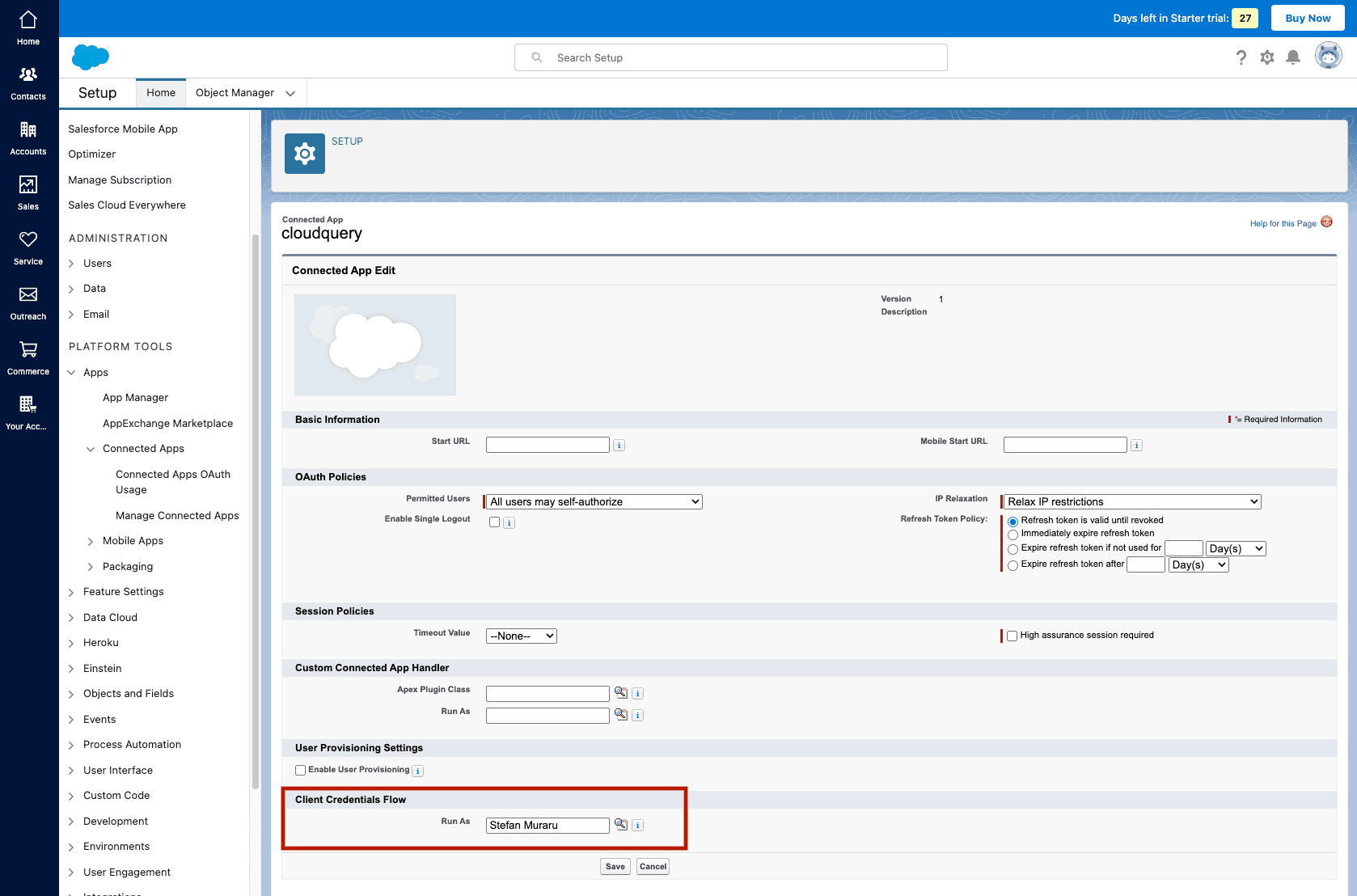Tick Enable User Provisioning checkbox

300,771
